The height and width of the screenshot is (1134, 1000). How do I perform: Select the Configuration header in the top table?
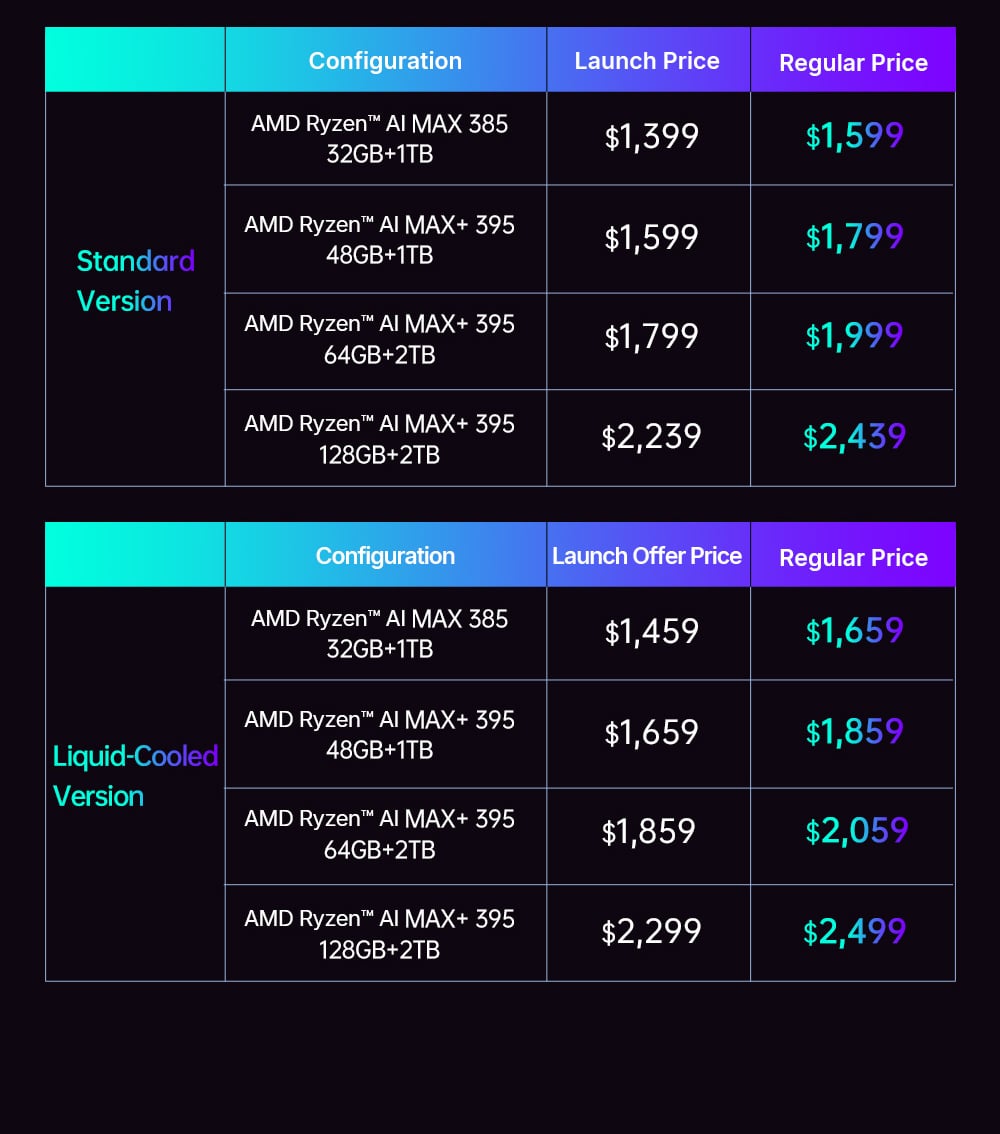385,61
